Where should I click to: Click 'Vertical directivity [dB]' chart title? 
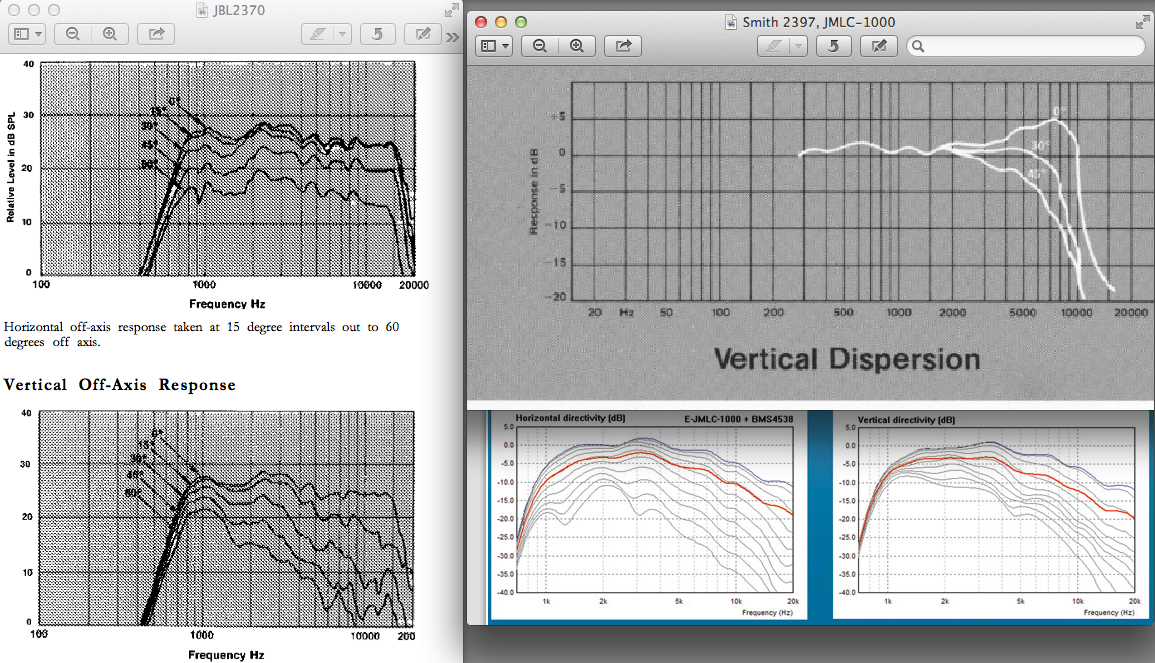pyautogui.click(x=906, y=420)
